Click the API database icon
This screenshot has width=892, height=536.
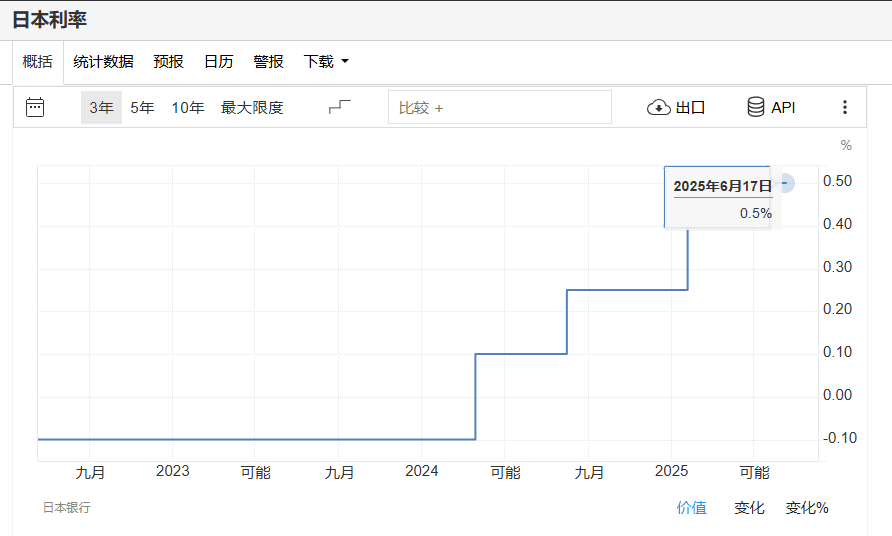(755, 107)
